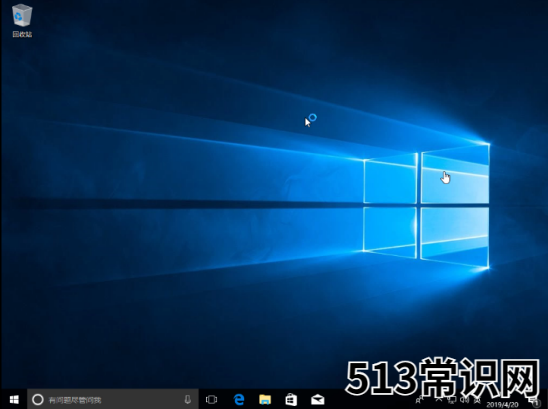The width and height of the screenshot is (548, 409).
Task: Open Task View from the taskbar
Action: pos(211,399)
